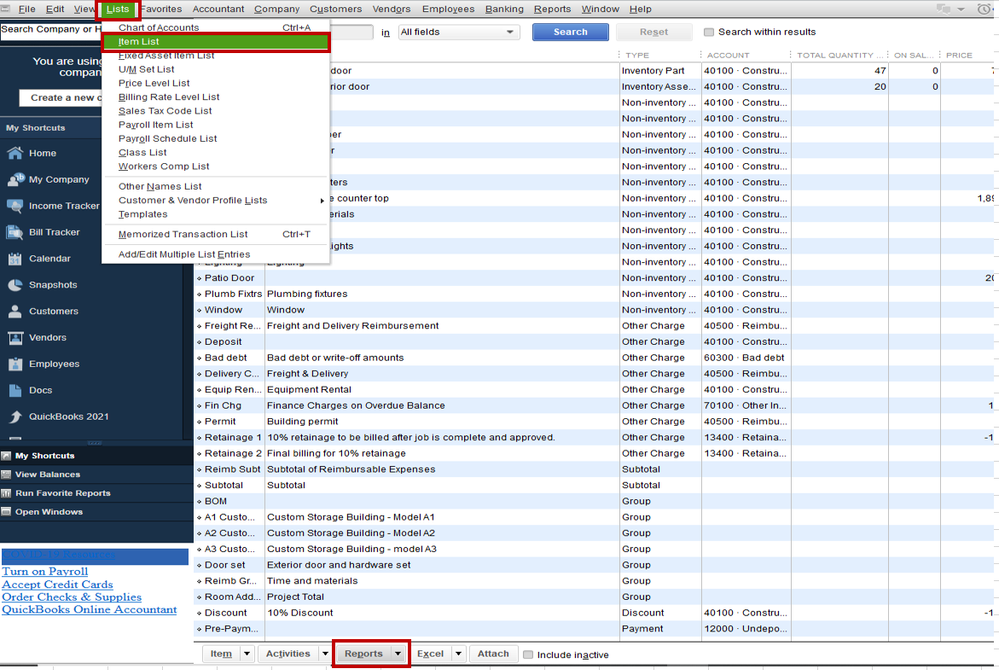
Task: Select the Retainage 1 item row
Action: 595,437
